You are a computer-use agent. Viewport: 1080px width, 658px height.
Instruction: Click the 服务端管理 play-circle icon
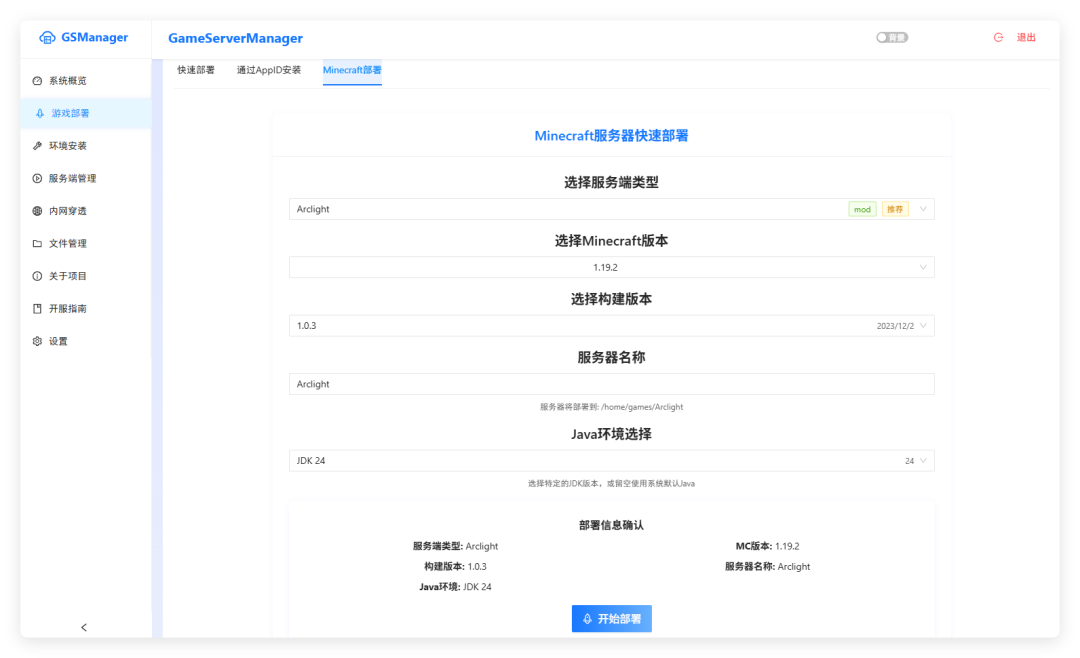pyautogui.click(x=37, y=178)
